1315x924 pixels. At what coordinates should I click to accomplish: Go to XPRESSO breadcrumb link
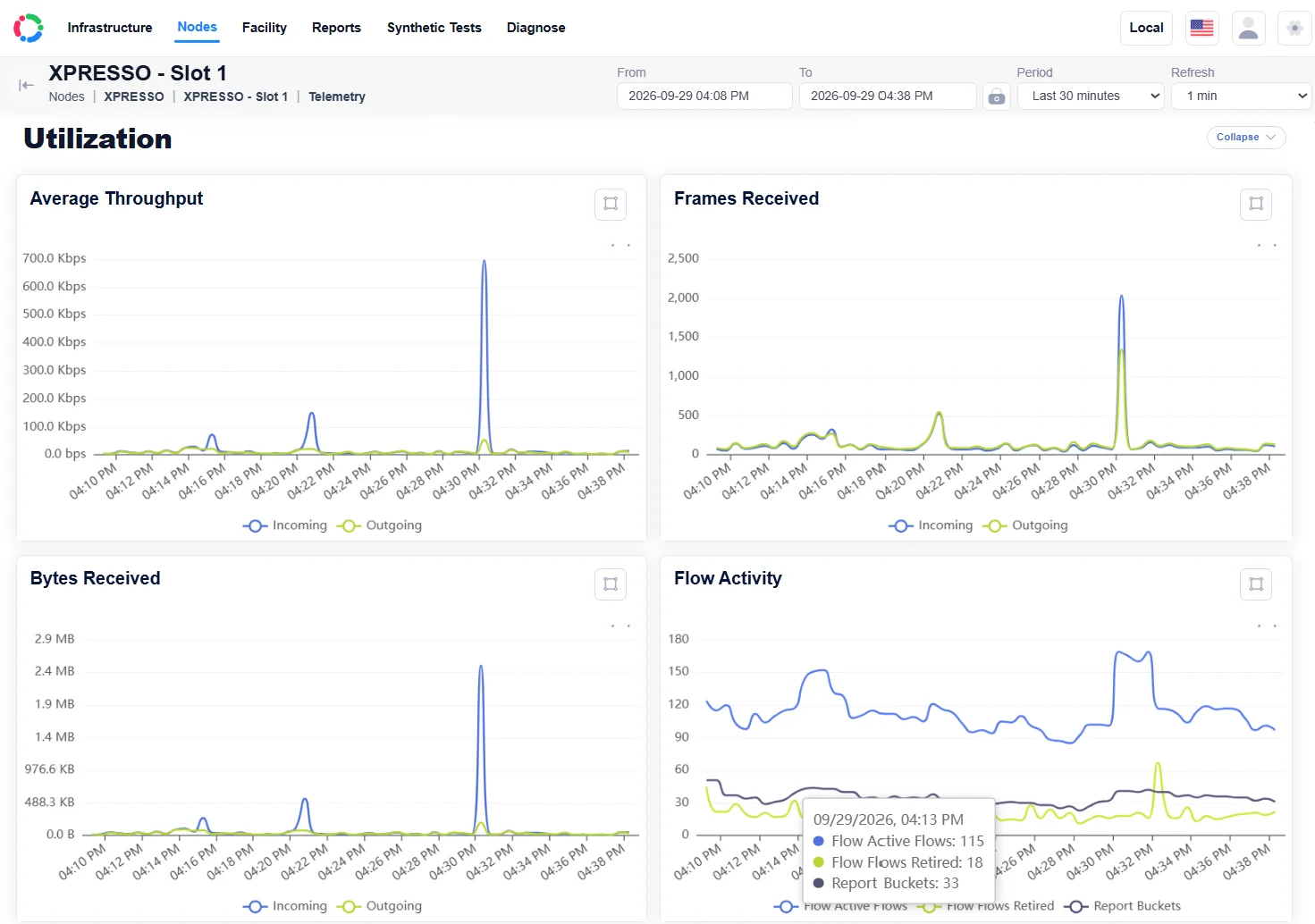[x=134, y=97]
